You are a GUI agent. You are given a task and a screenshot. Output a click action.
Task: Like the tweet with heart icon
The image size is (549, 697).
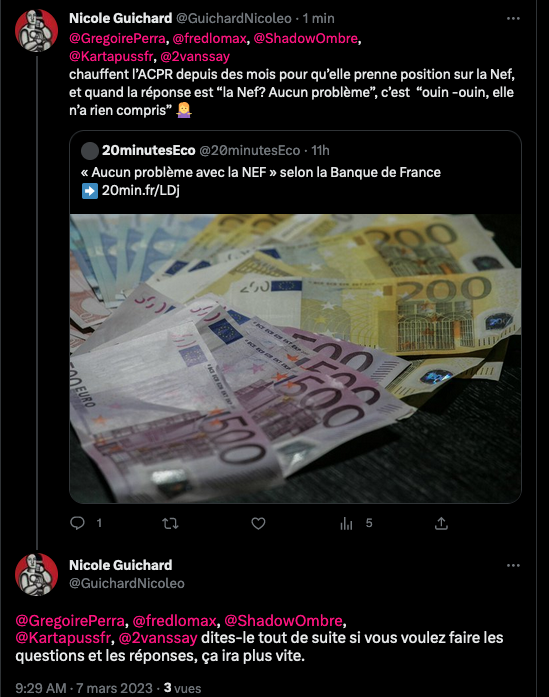click(x=258, y=523)
